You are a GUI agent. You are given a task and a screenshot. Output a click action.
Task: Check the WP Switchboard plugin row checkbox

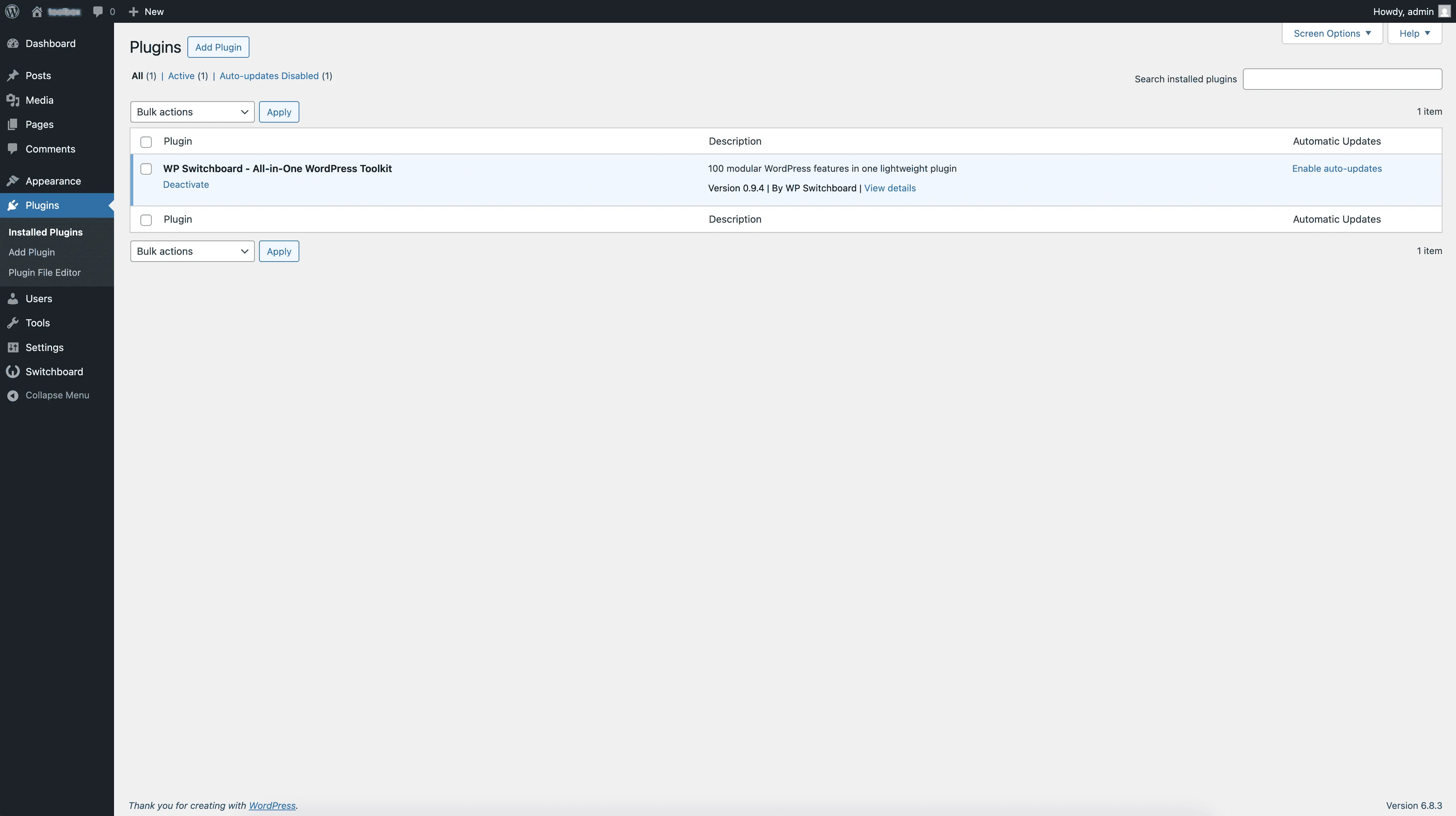[x=146, y=169]
